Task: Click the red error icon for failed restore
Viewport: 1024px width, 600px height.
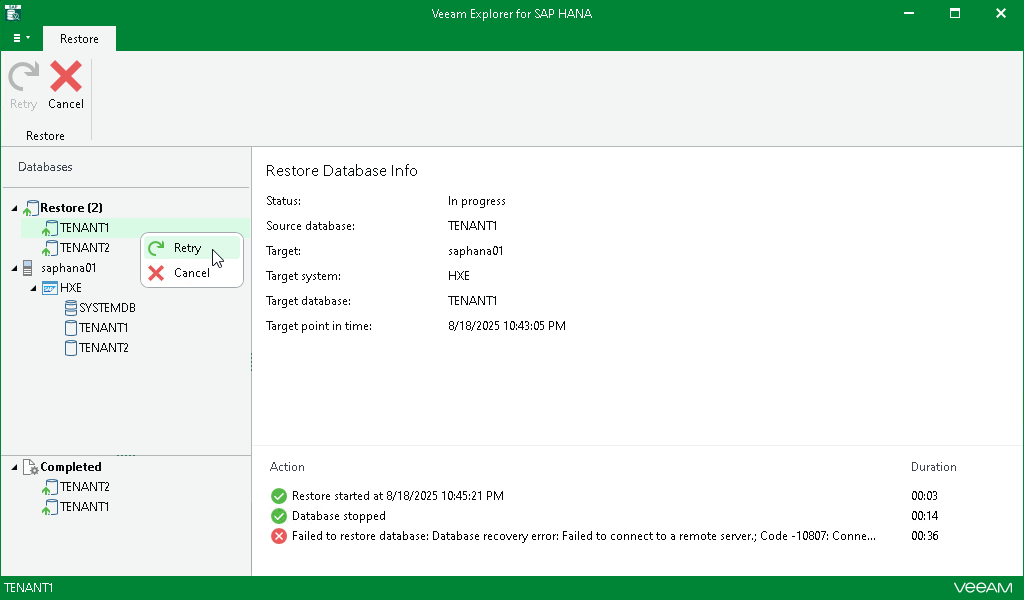Action: (x=279, y=536)
